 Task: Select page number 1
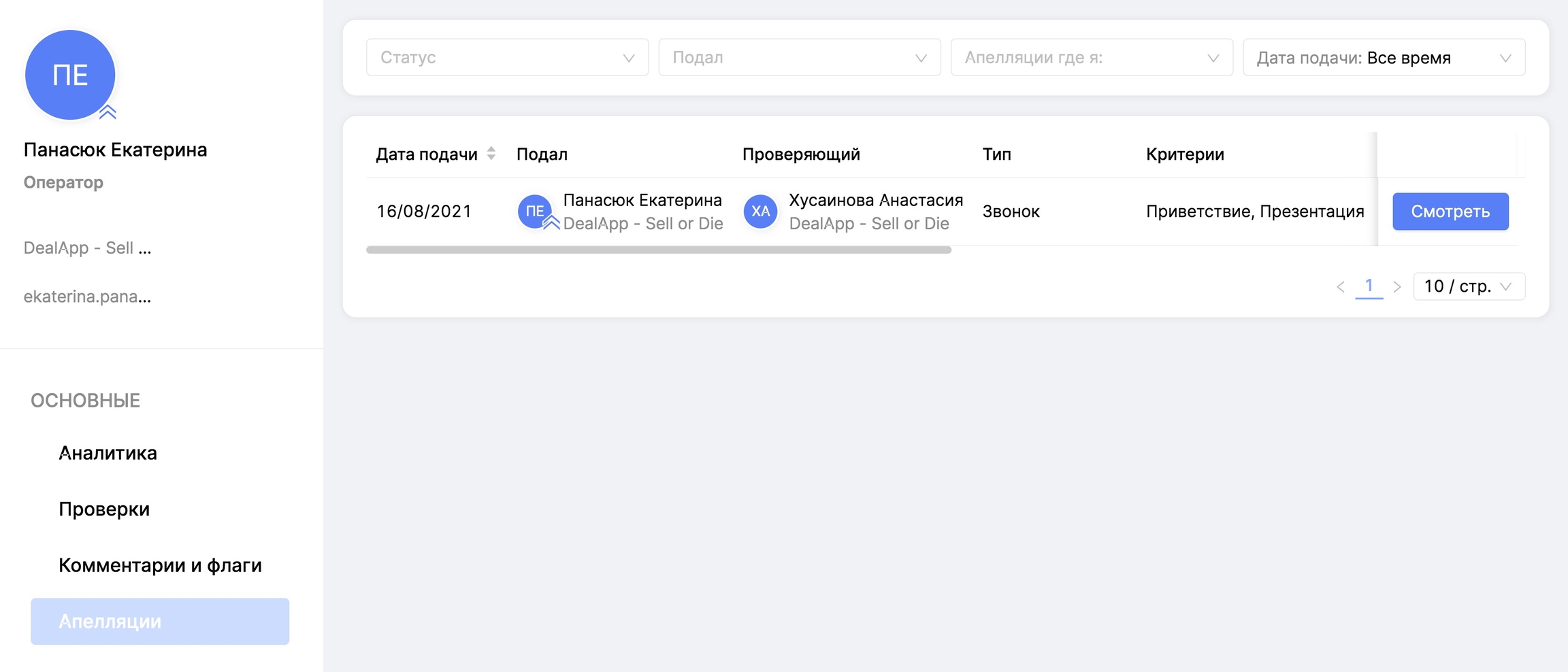pos(1369,286)
